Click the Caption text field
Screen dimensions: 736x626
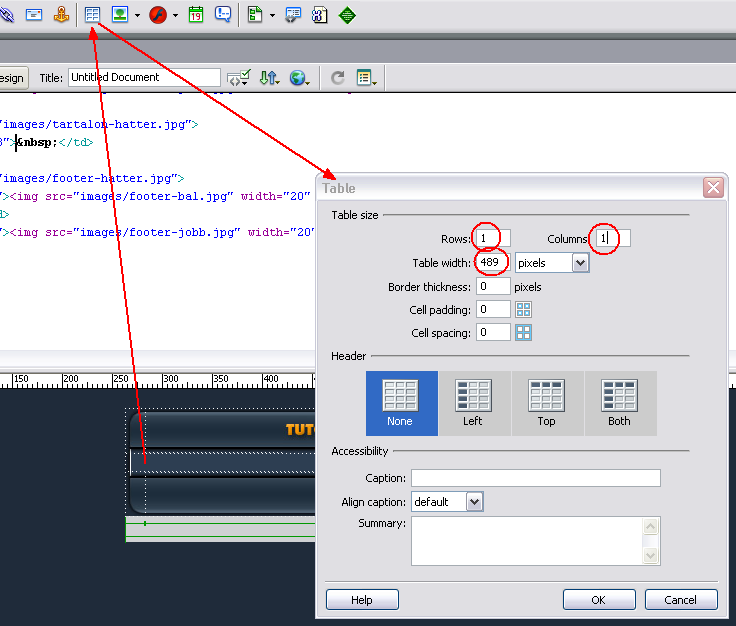(x=535, y=478)
